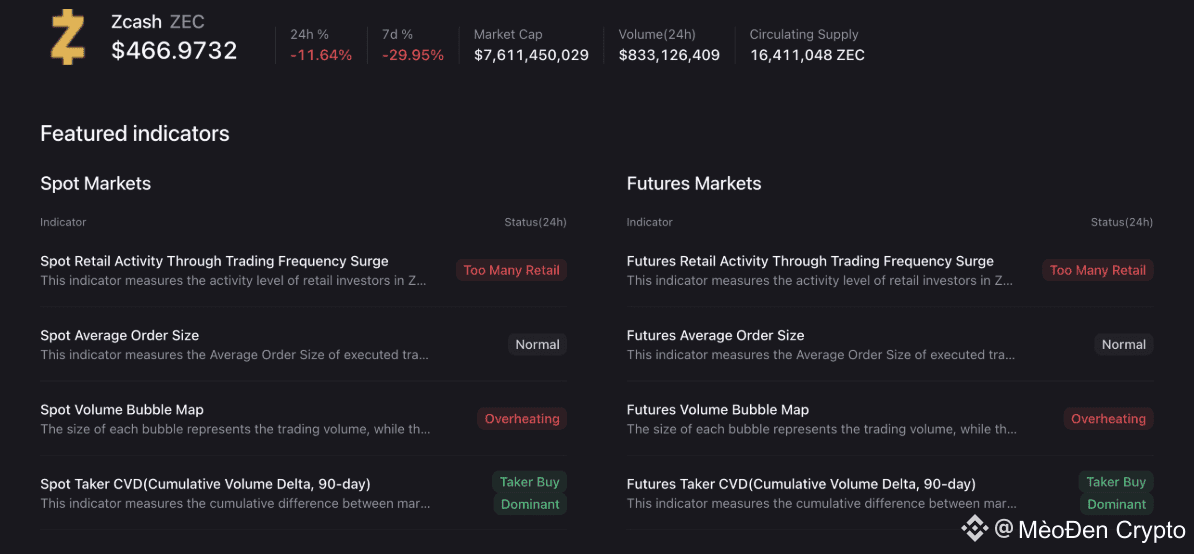Click the futures 'Normal' status badge
1194x554 pixels.
tap(1123, 345)
